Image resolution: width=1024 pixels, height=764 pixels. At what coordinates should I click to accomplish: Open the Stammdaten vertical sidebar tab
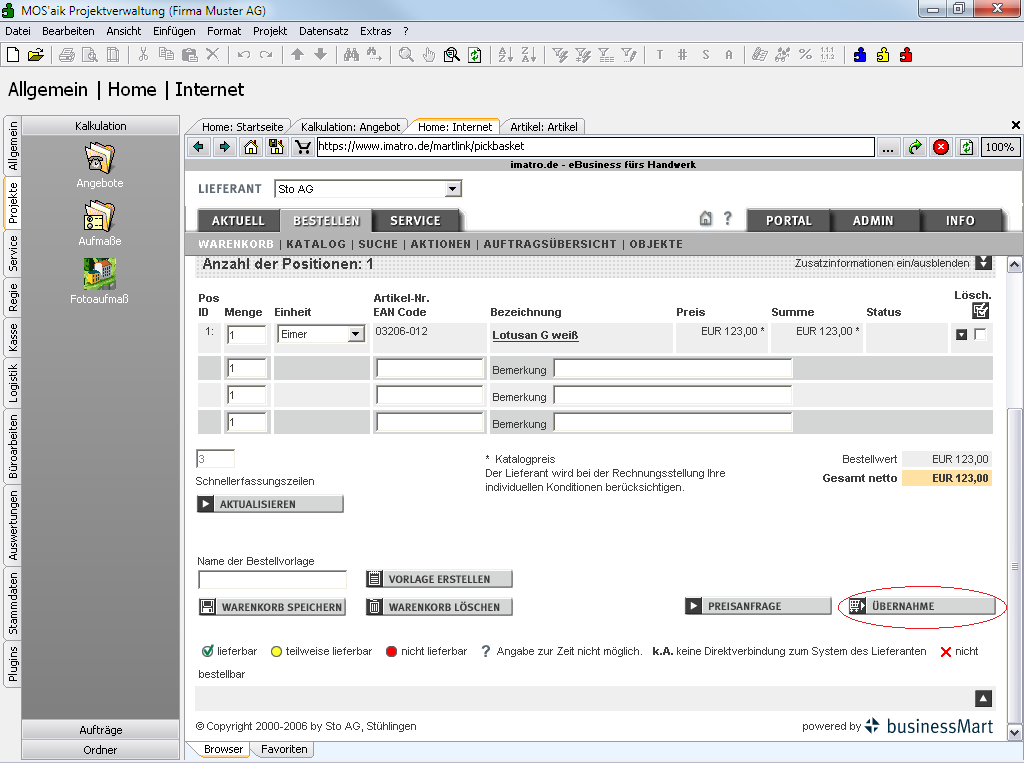(x=13, y=603)
